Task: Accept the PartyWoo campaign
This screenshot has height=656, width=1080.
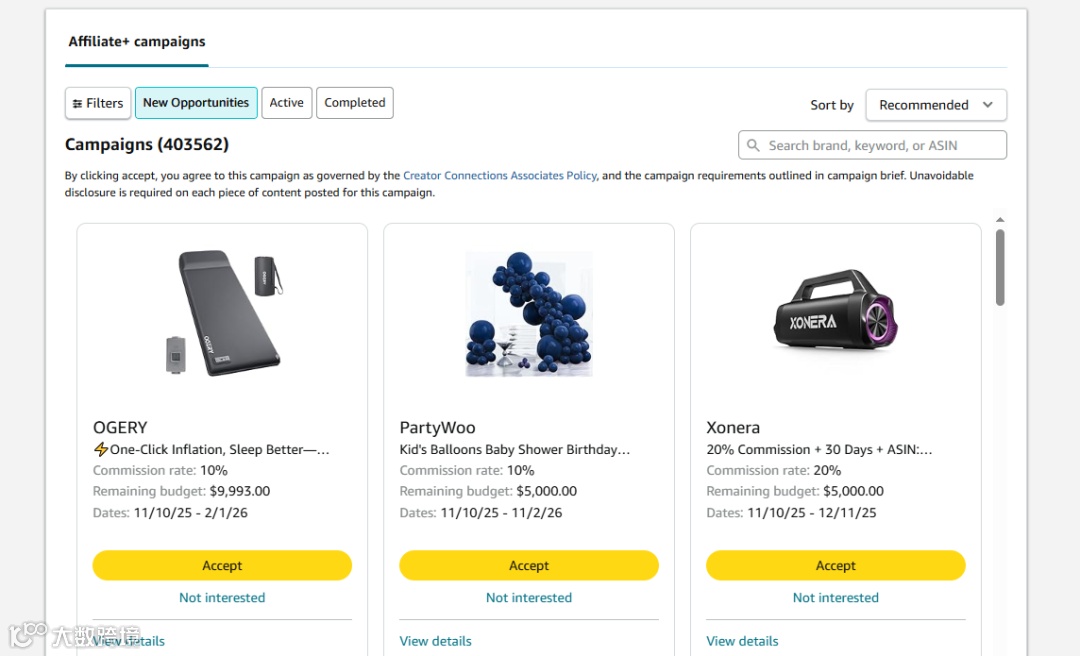Action: pyautogui.click(x=529, y=565)
